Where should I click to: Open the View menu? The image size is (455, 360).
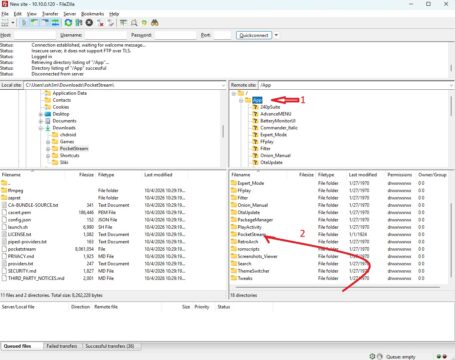(32, 14)
